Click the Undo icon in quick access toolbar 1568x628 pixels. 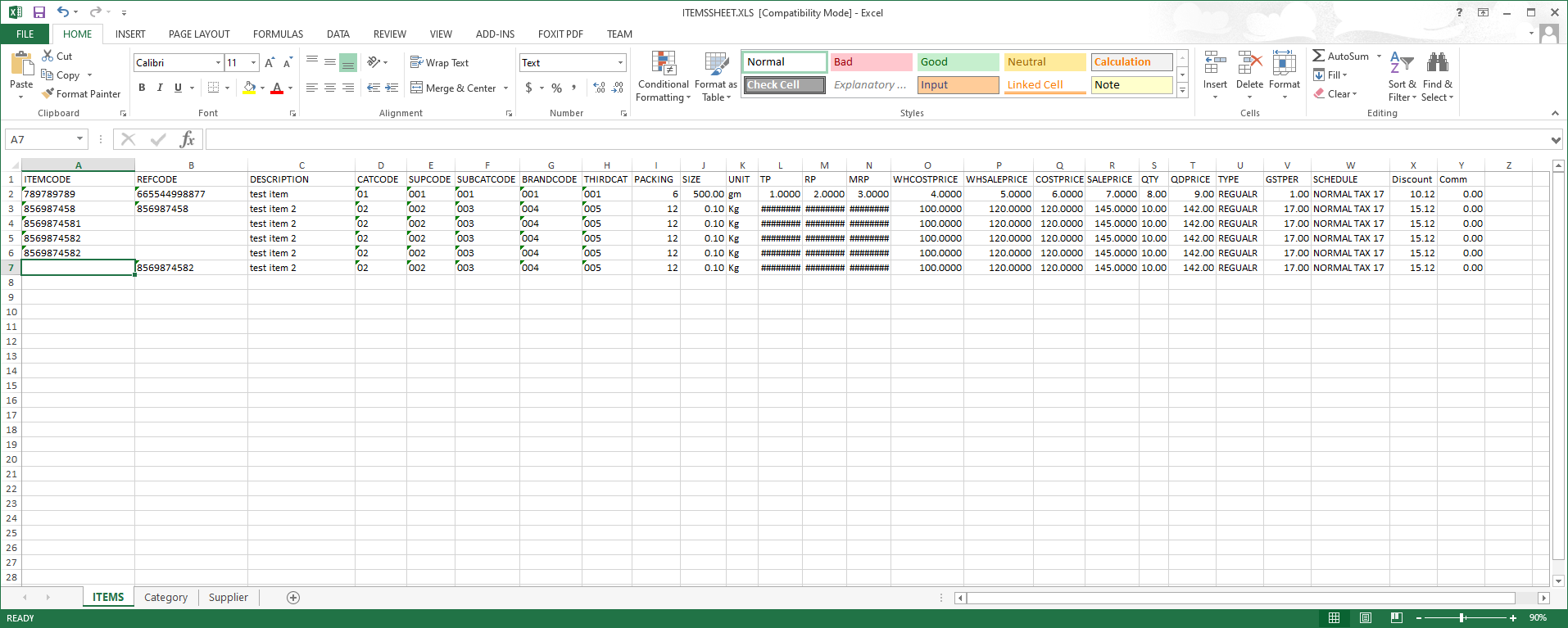click(63, 12)
